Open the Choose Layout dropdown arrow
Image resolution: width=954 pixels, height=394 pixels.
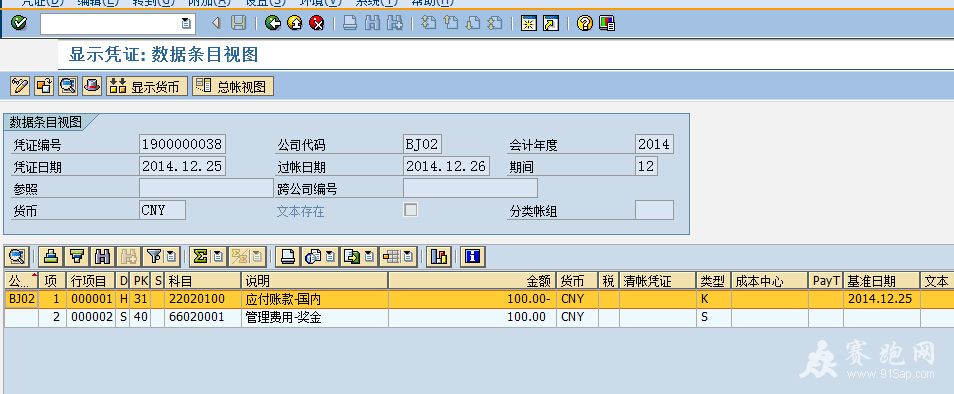pyautogui.click(x=409, y=257)
